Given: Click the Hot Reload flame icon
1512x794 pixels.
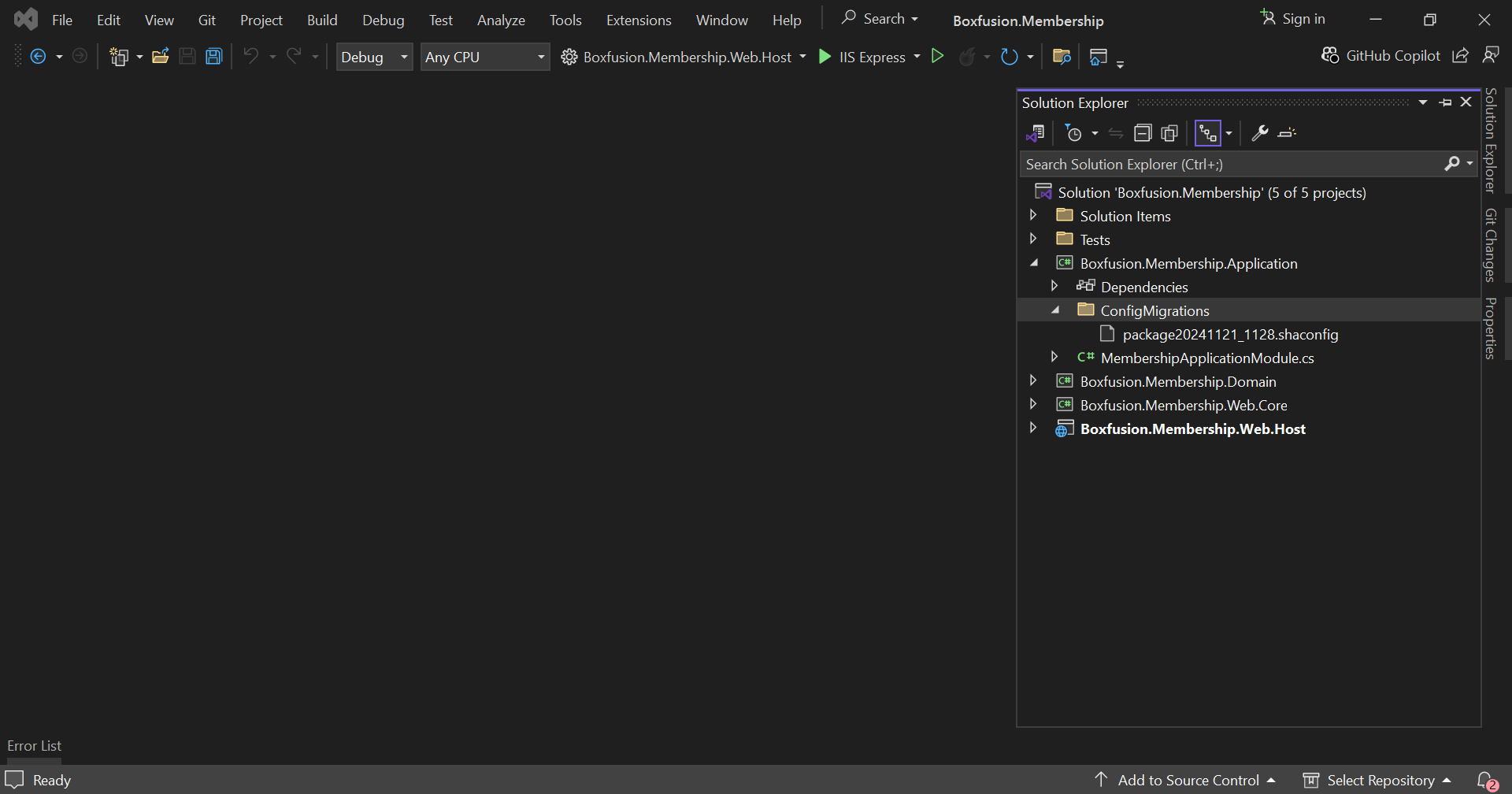Looking at the screenshot, I should [x=967, y=57].
